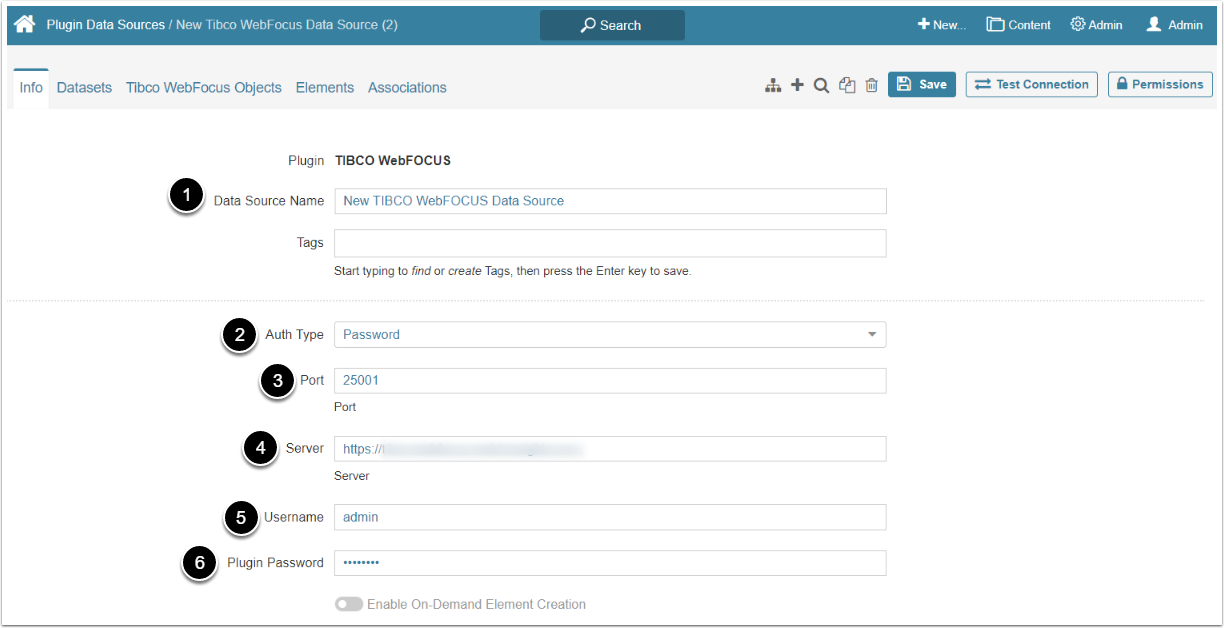Toggle Enable On-Demand Element Creation
Screen dimensions: 1224x628
349,604
